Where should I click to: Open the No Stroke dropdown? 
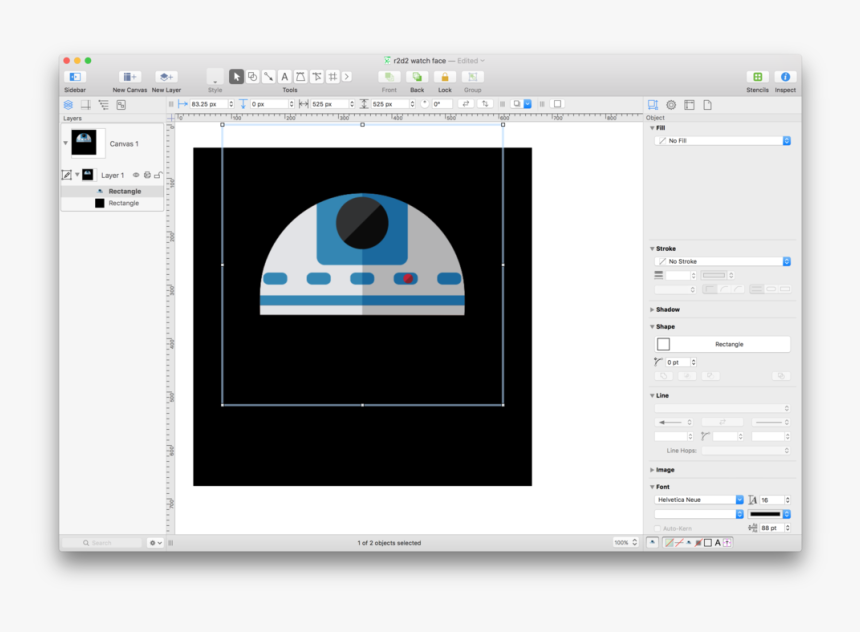coord(722,262)
